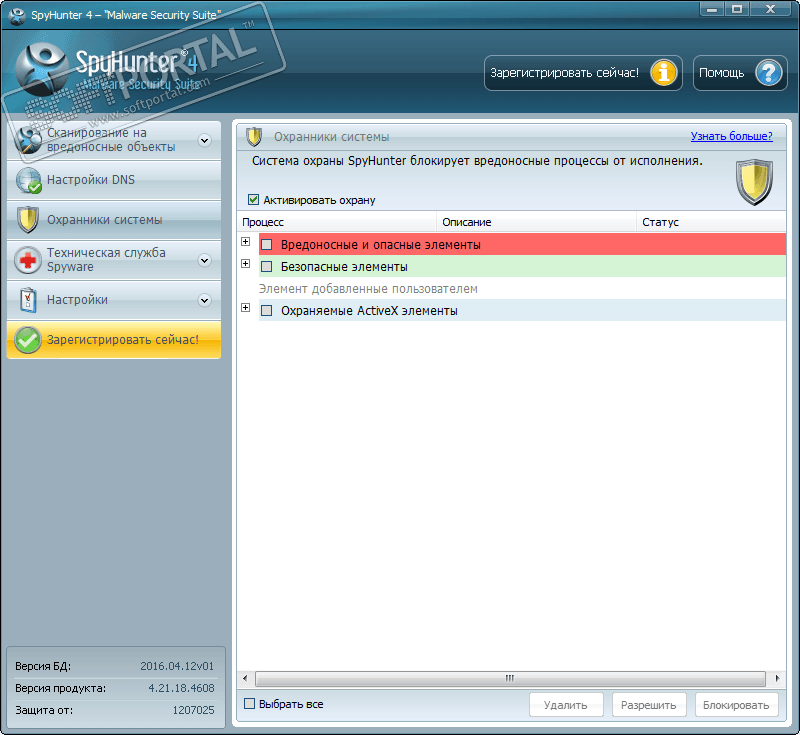Open Настройки DNS sidebar item
Image resolution: width=800 pixels, height=735 pixels.
point(114,180)
